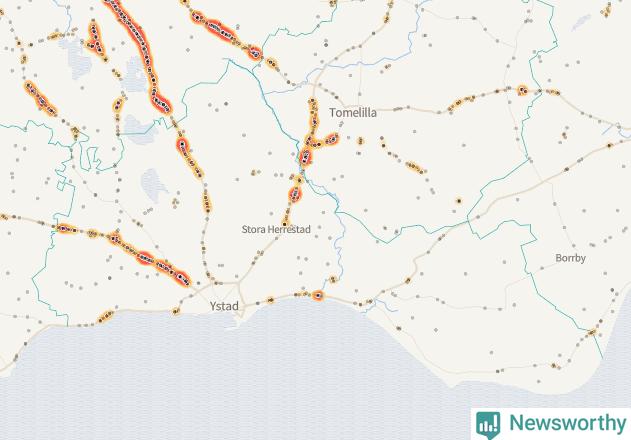Click the red cluster just north of Stora Herrestad

(295, 194)
